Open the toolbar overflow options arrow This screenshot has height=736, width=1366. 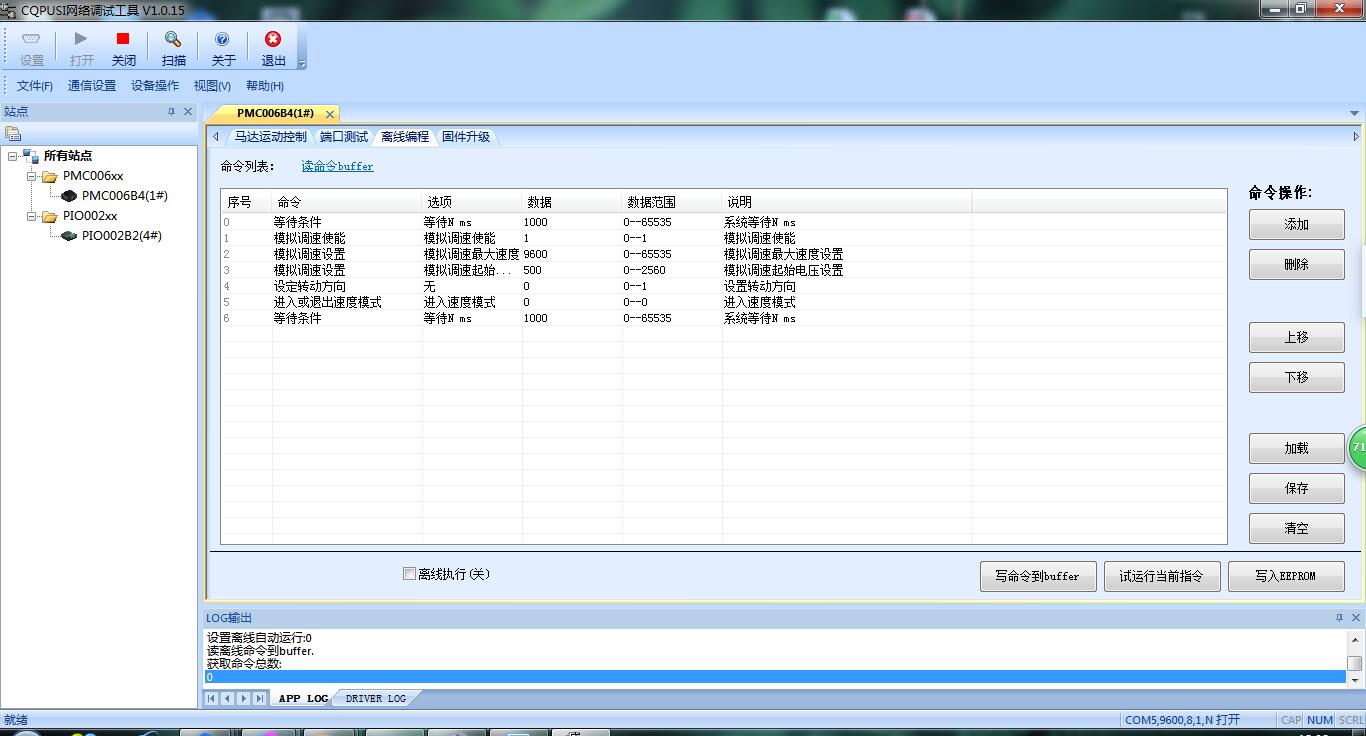(302, 64)
